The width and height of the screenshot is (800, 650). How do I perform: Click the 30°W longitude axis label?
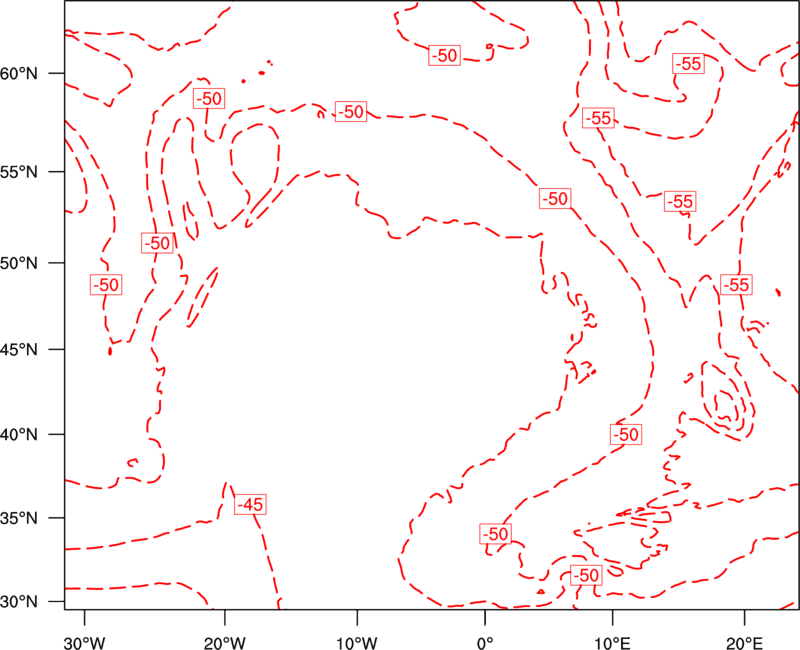click(x=84, y=643)
